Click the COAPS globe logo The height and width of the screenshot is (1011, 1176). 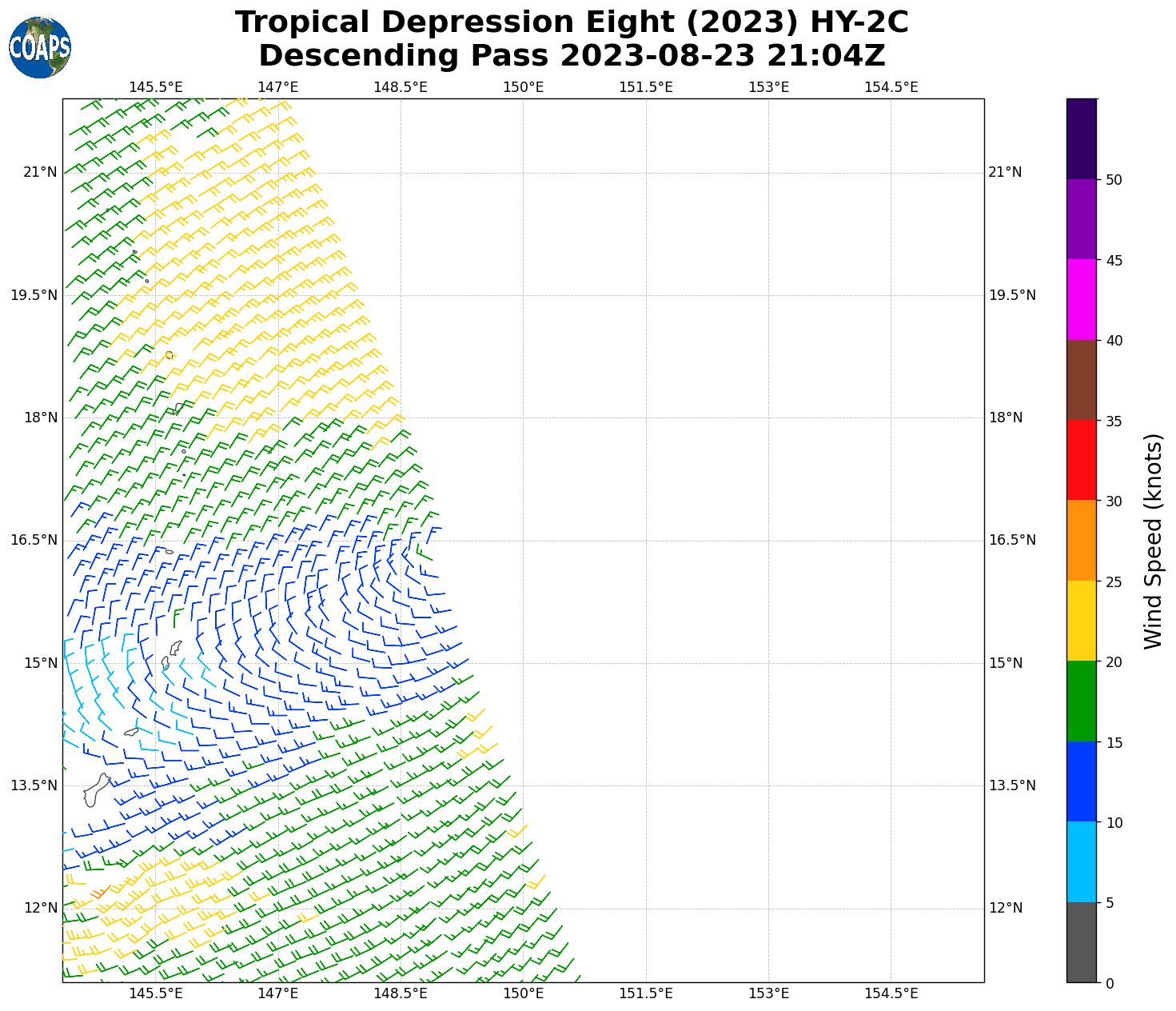pyautogui.click(x=40, y=48)
